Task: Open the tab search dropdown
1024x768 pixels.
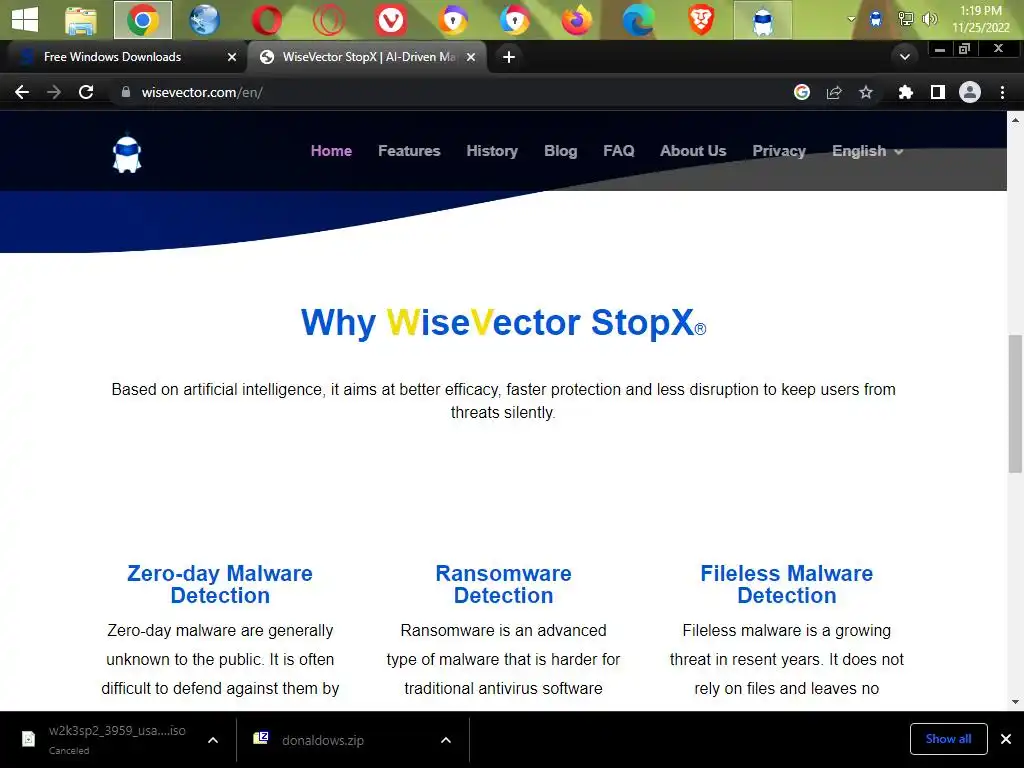Action: [x=904, y=57]
